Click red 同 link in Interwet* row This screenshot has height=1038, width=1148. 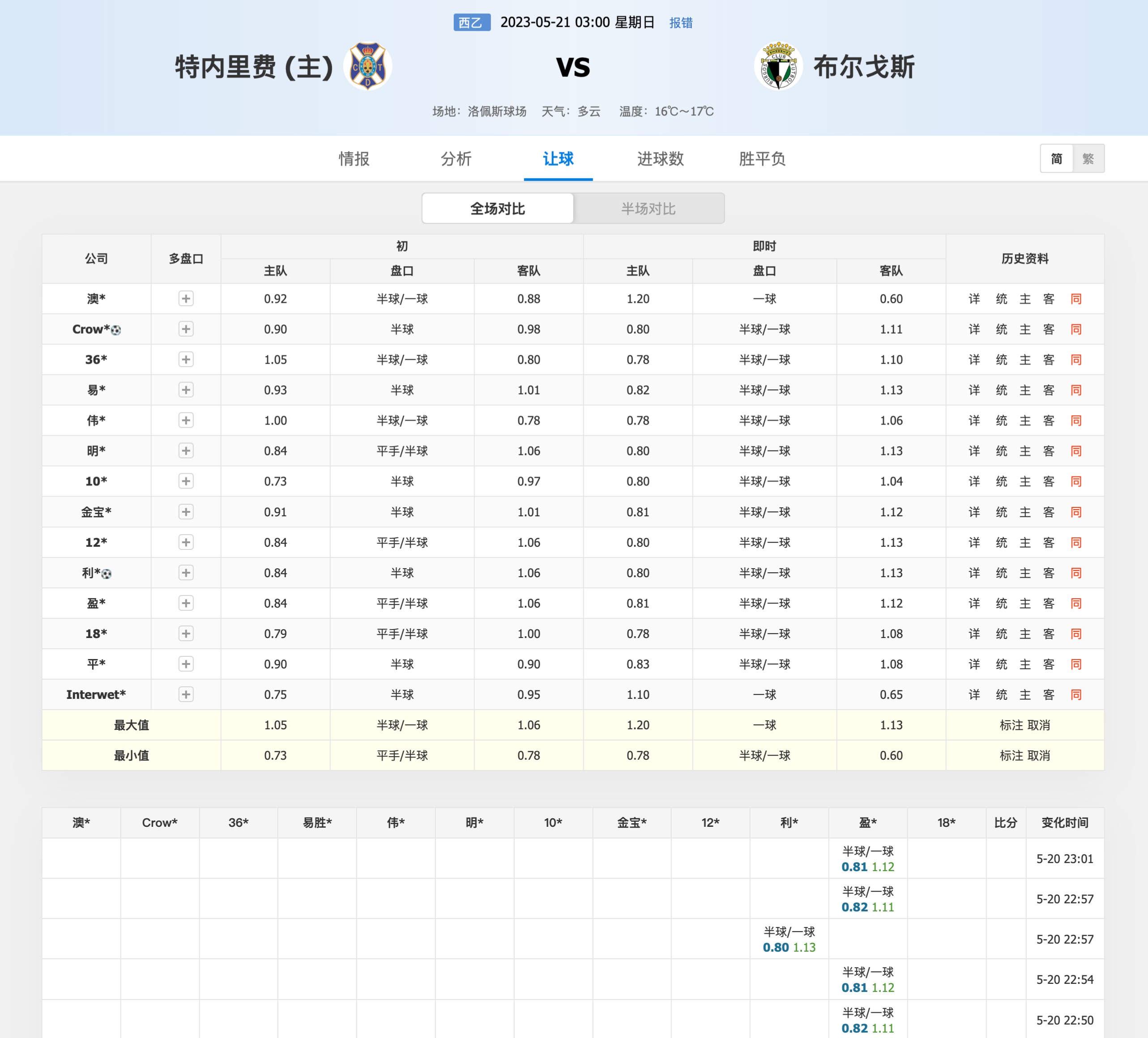point(1075,694)
